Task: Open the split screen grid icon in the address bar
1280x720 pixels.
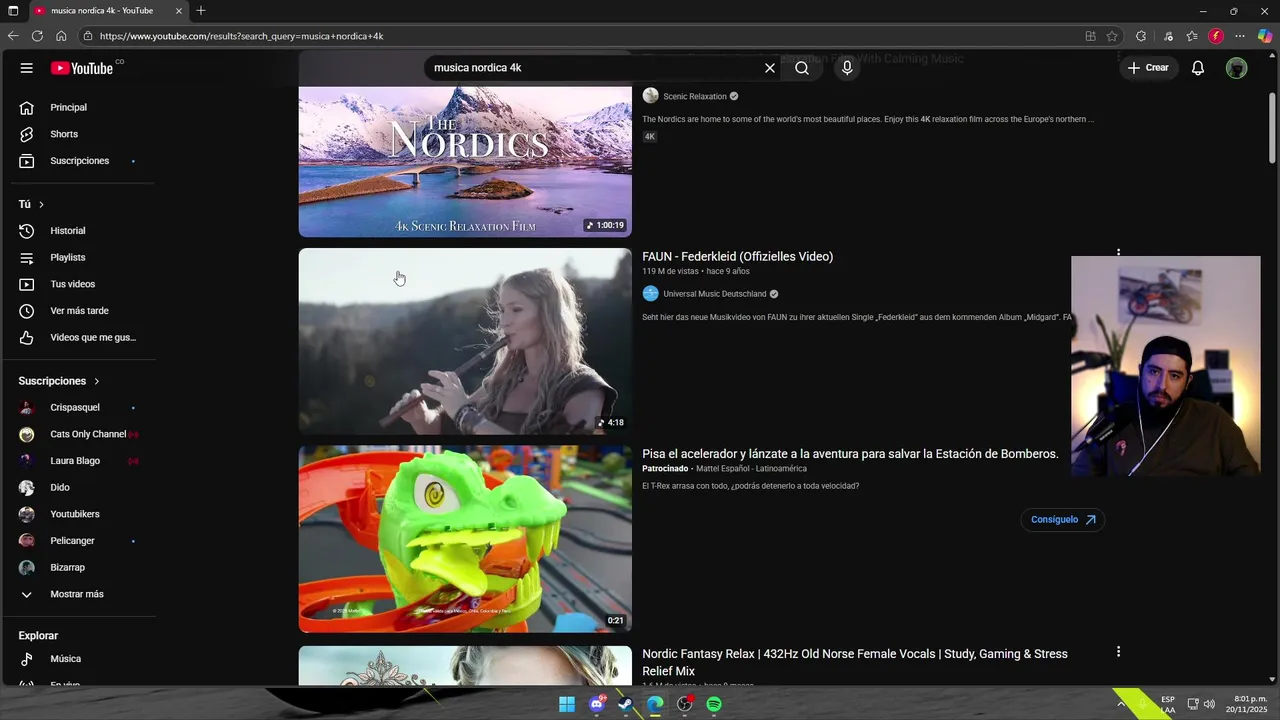Action: point(1090,36)
